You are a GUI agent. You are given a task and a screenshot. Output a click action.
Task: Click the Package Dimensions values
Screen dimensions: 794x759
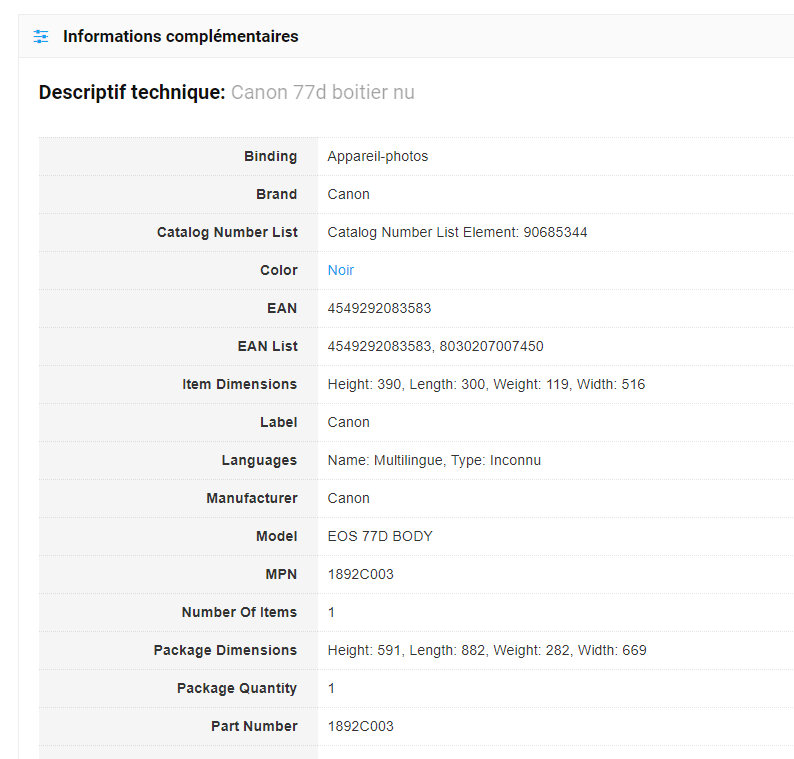487,650
